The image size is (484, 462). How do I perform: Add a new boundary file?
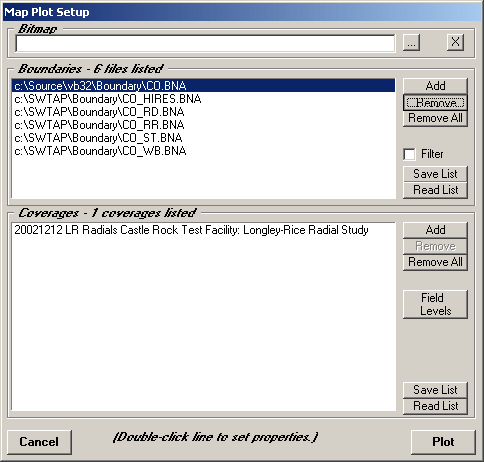click(435, 86)
